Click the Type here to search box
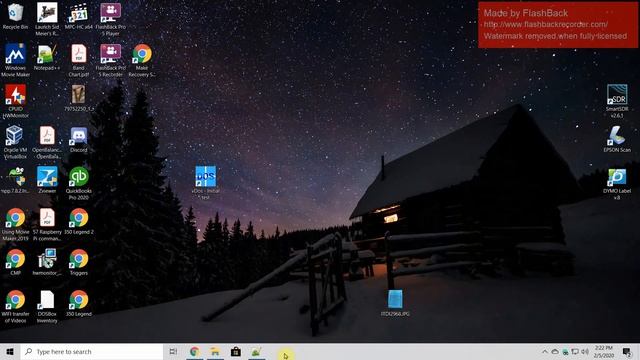 pyautogui.click(x=92, y=351)
